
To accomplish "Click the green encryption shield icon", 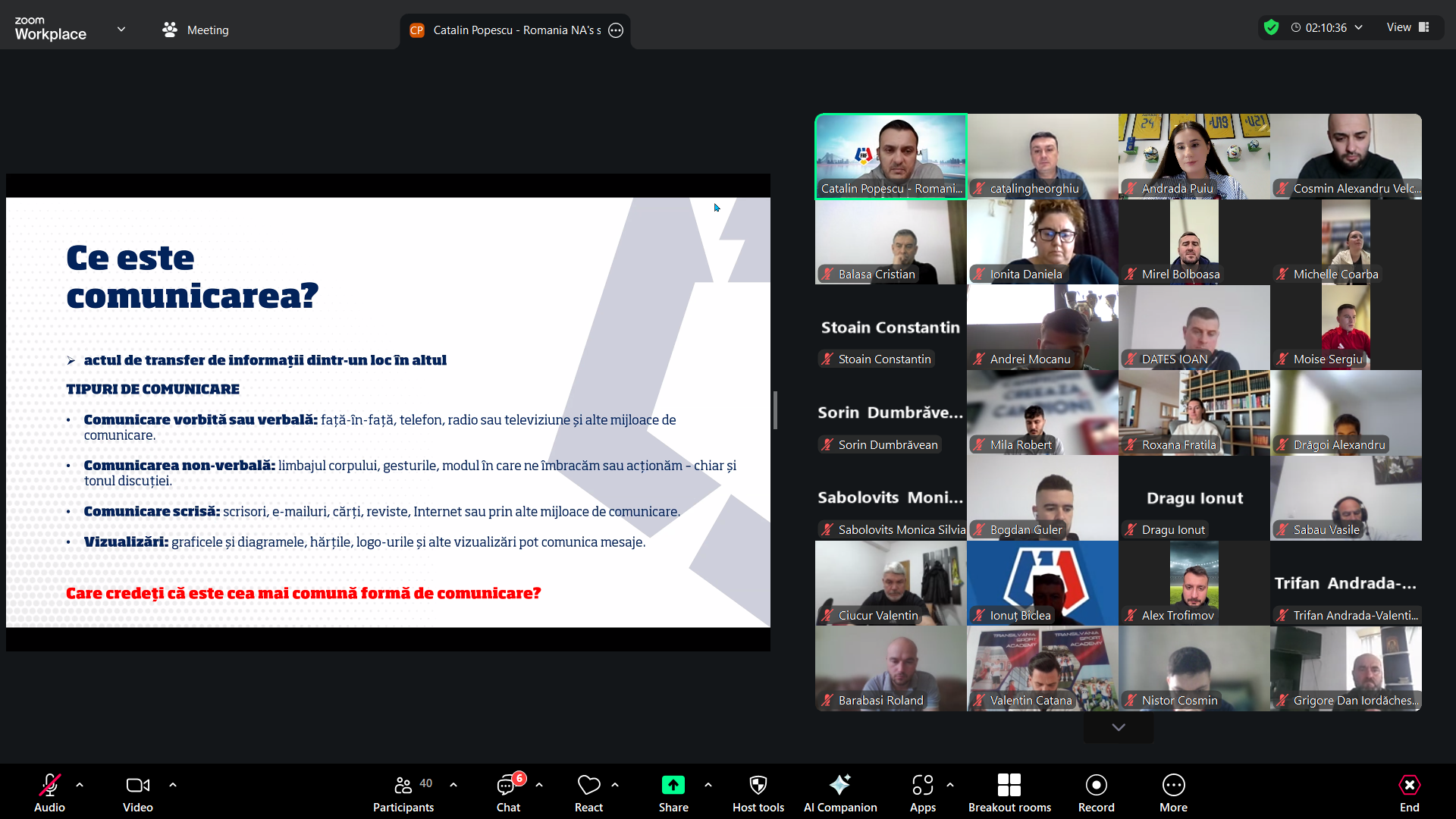I will [x=1272, y=27].
